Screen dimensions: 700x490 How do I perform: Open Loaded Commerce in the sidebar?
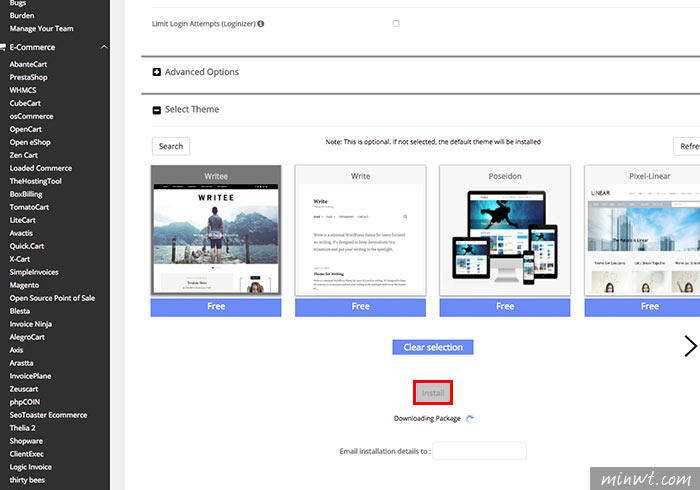pos(41,168)
